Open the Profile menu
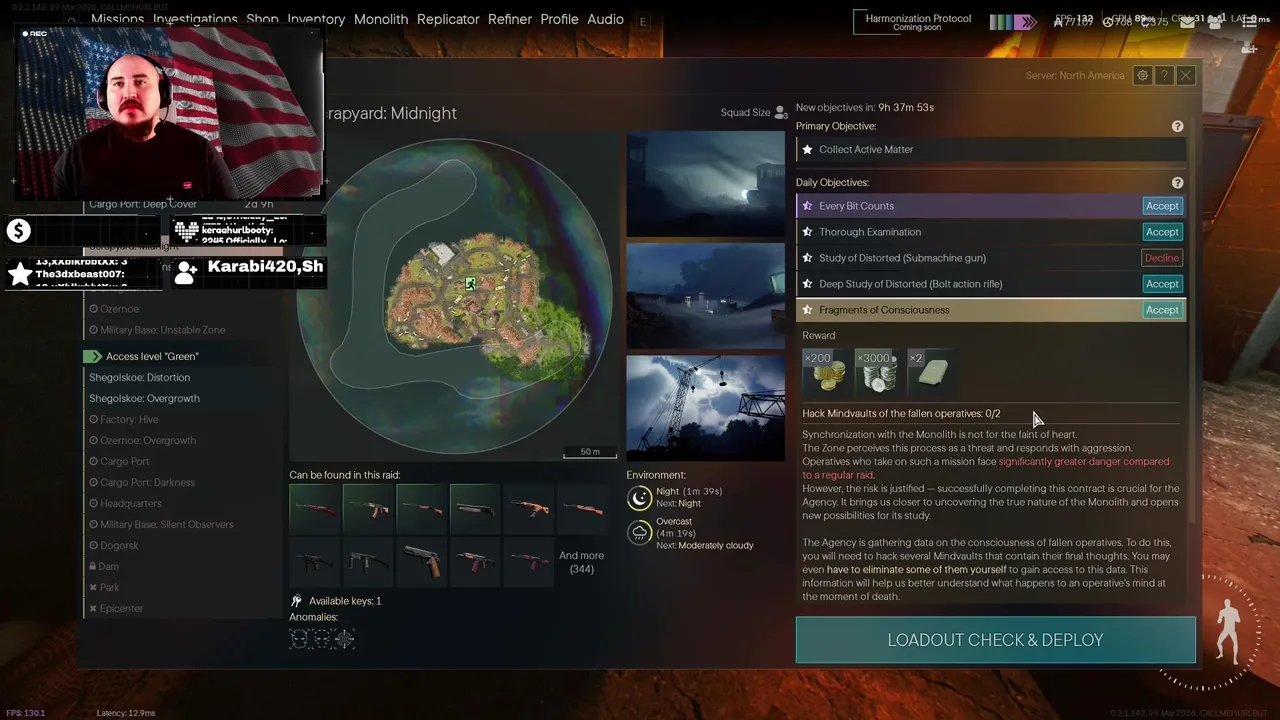Screen dimensions: 1280x720 [559, 19]
